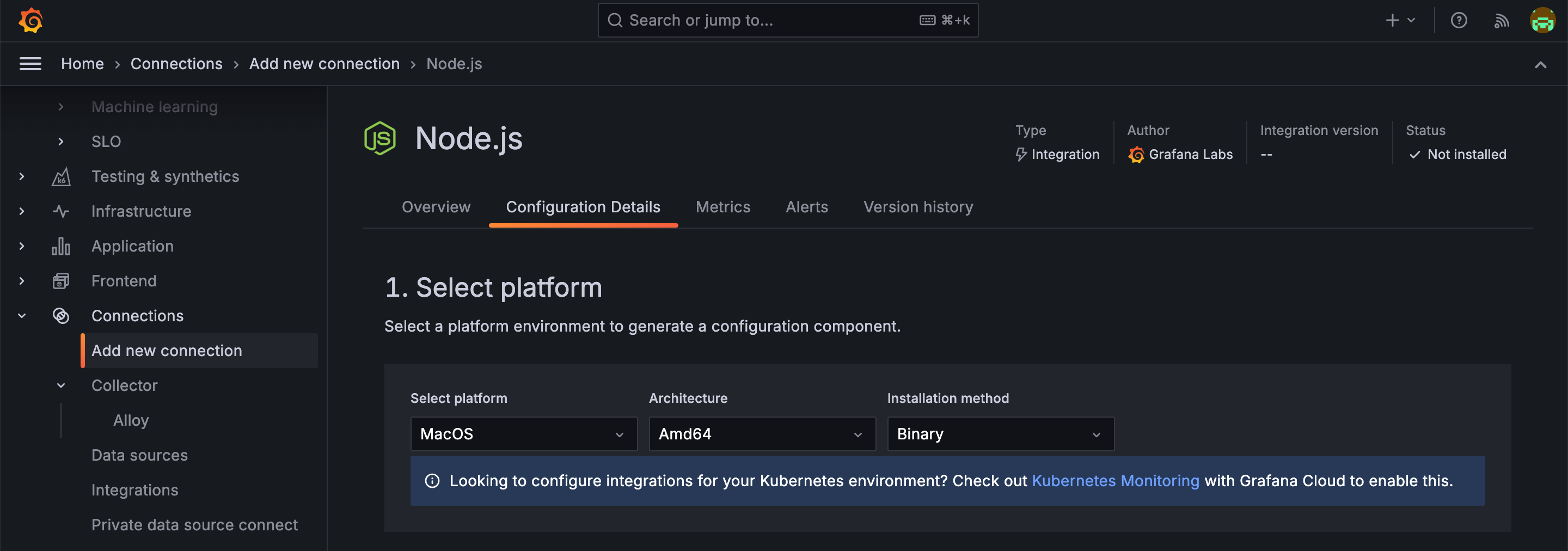Open the Select platform MacOS dropdown
This screenshot has height=551, width=1568.
coord(523,433)
